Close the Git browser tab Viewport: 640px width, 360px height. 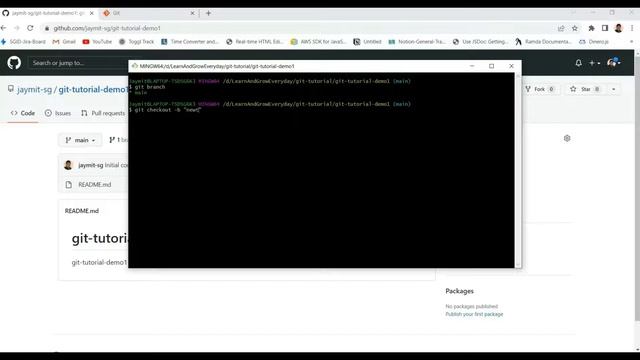coord(193,13)
